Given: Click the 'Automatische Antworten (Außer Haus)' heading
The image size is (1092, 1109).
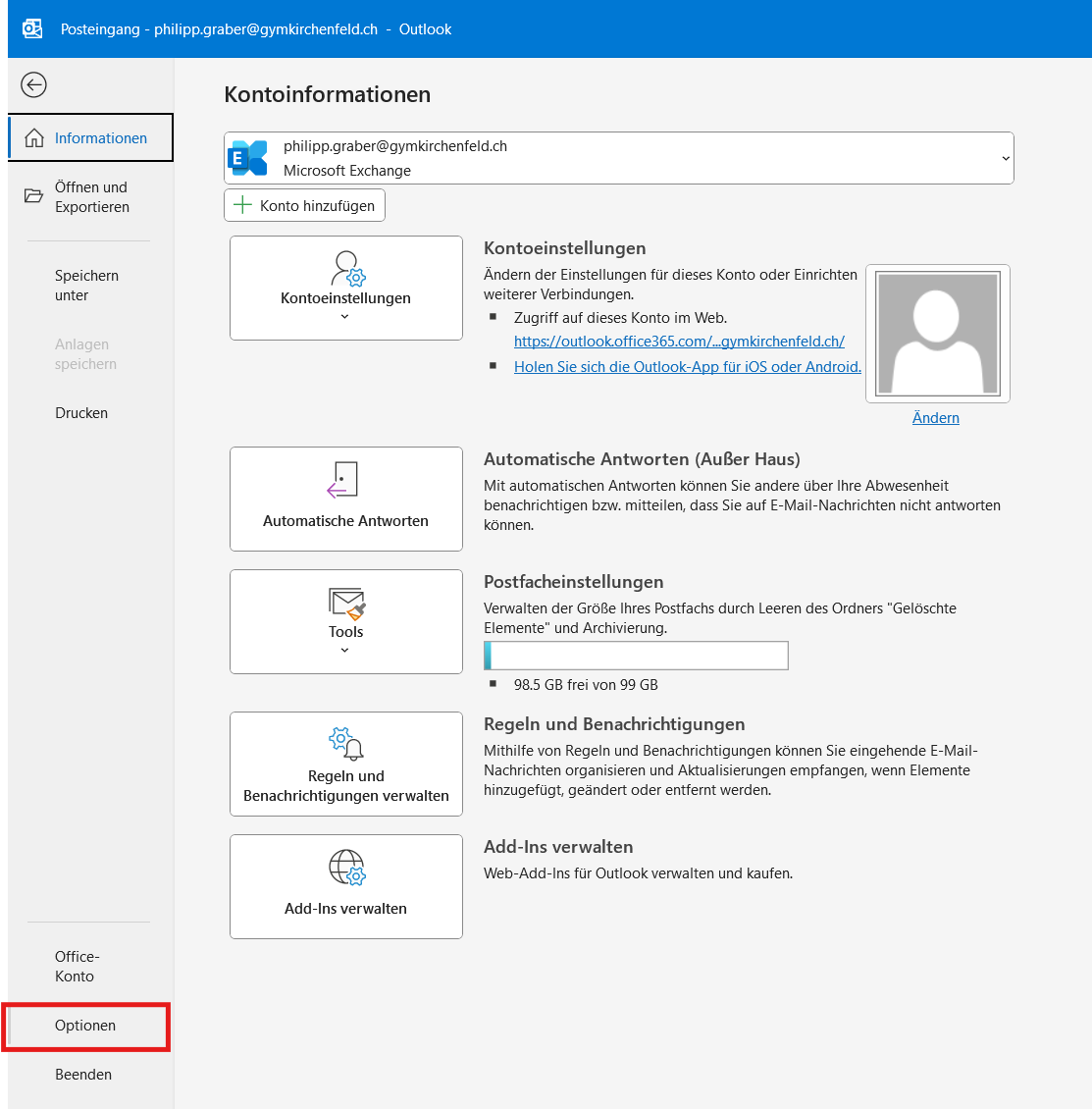Looking at the screenshot, I should (x=643, y=459).
